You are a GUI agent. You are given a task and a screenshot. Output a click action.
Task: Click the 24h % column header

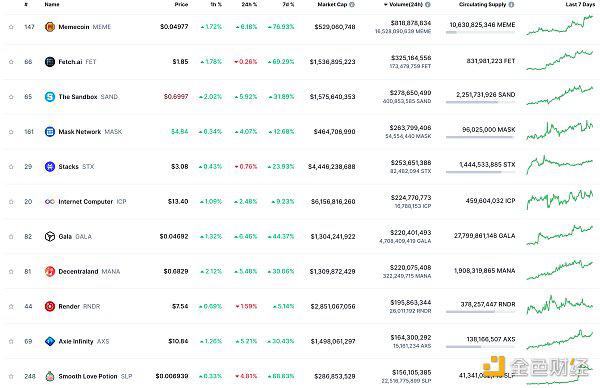(249, 5)
